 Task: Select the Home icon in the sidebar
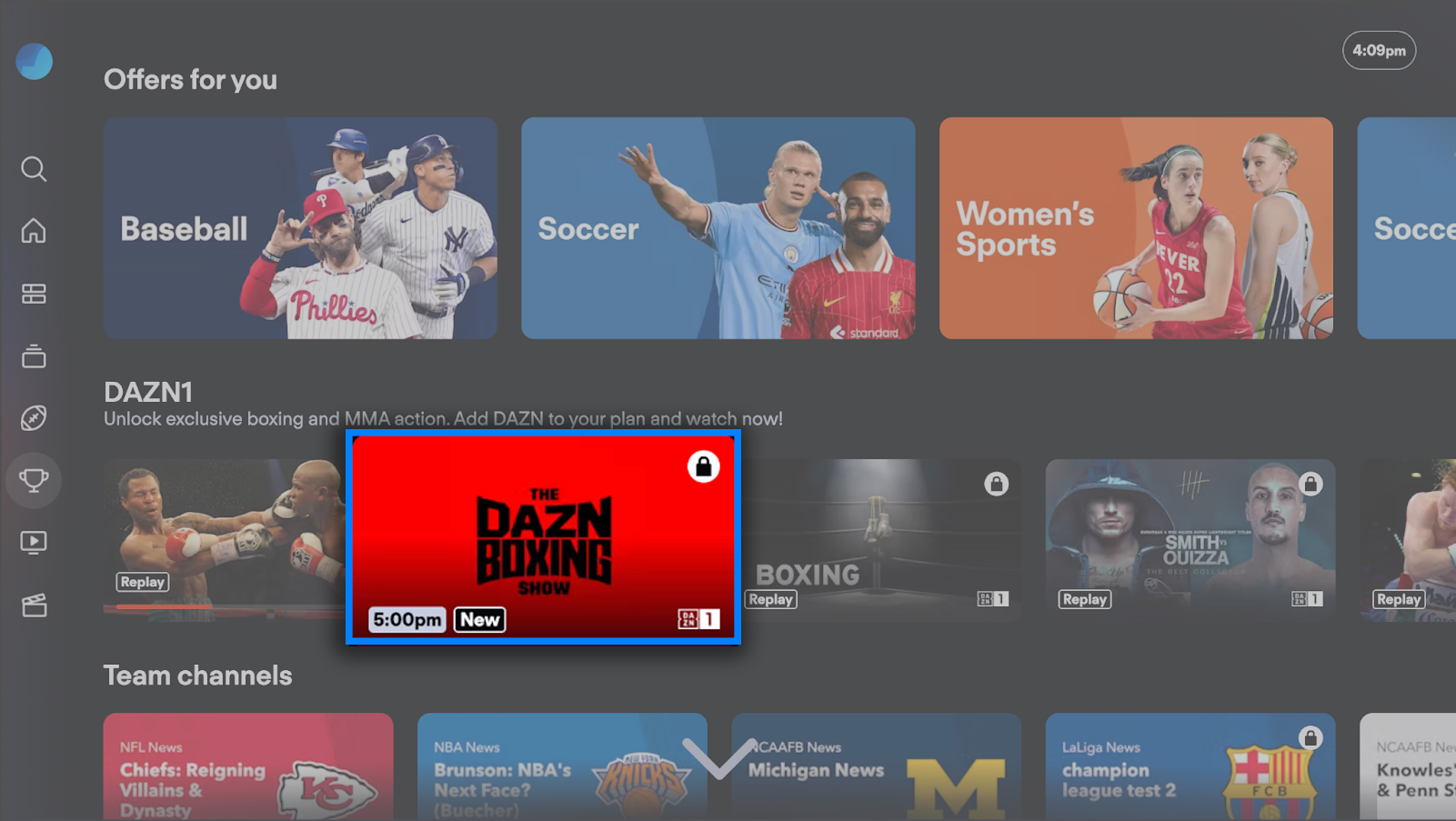(x=34, y=230)
